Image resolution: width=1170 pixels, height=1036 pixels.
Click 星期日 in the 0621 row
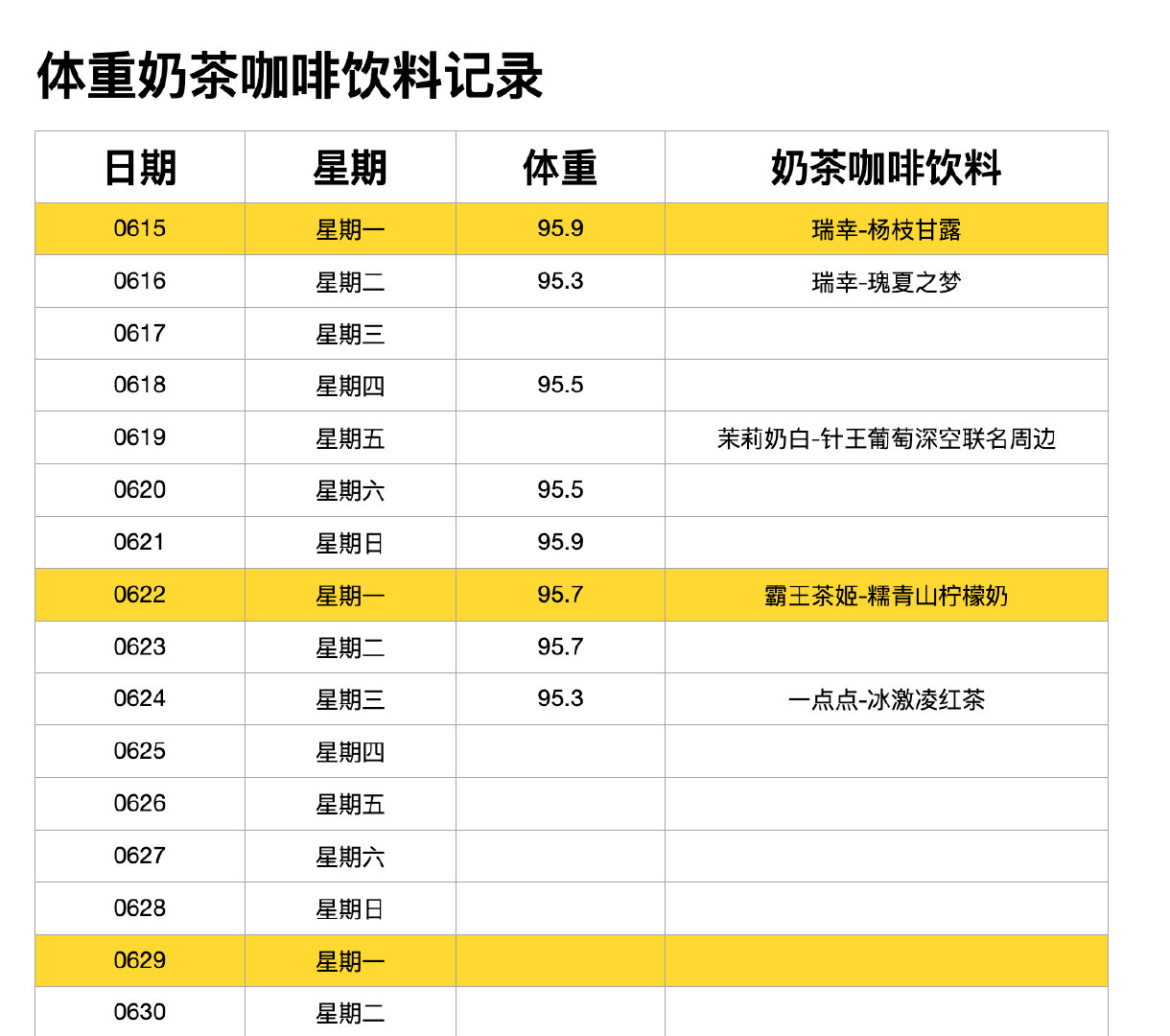point(350,543)
